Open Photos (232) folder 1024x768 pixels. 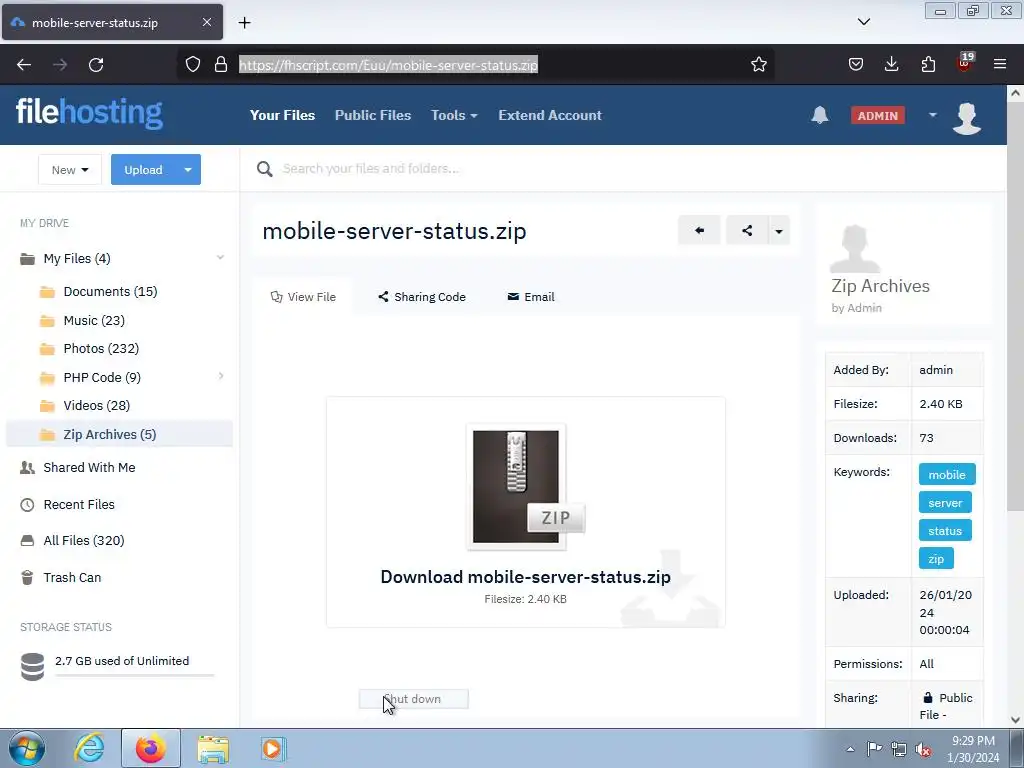101,349
